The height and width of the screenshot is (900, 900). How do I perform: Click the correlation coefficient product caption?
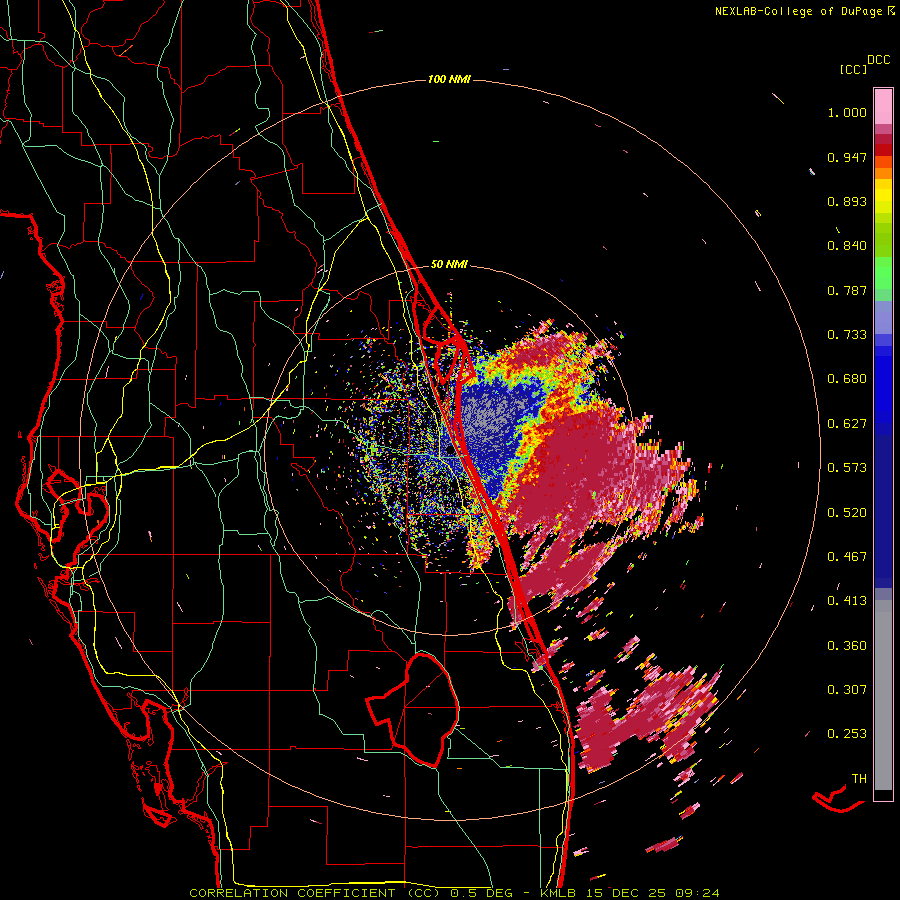click(x=454, y=893)
